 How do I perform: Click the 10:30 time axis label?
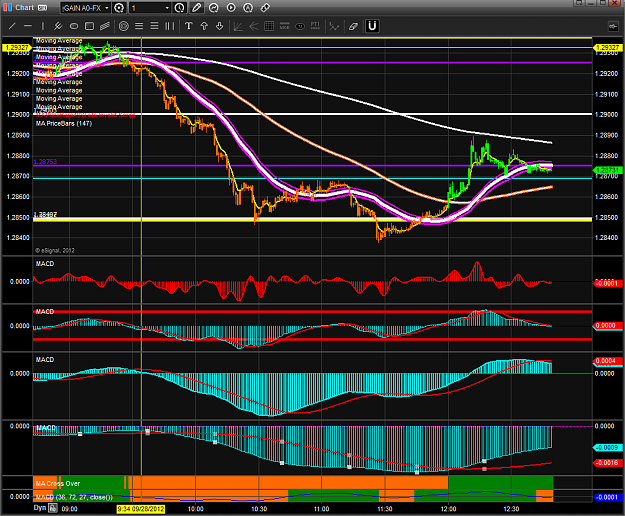click(259, 509)
